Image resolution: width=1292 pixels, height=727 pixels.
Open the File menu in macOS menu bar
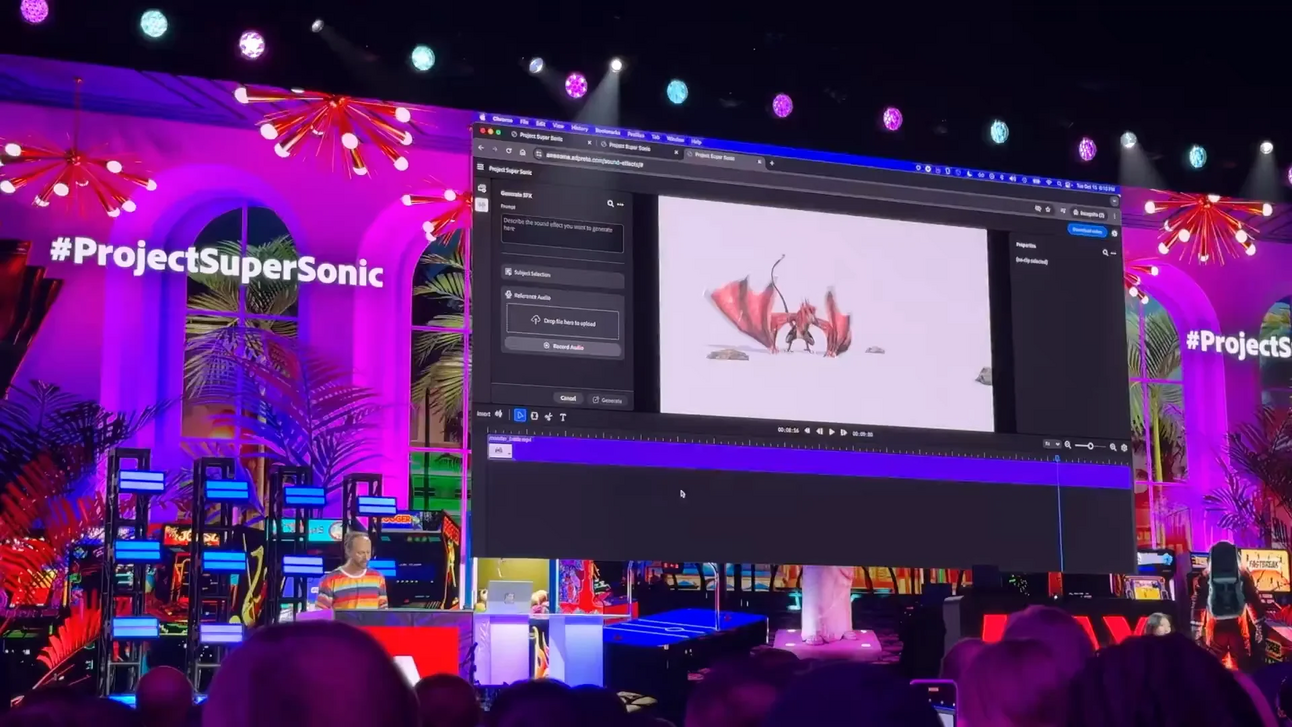tap(524, 122)
